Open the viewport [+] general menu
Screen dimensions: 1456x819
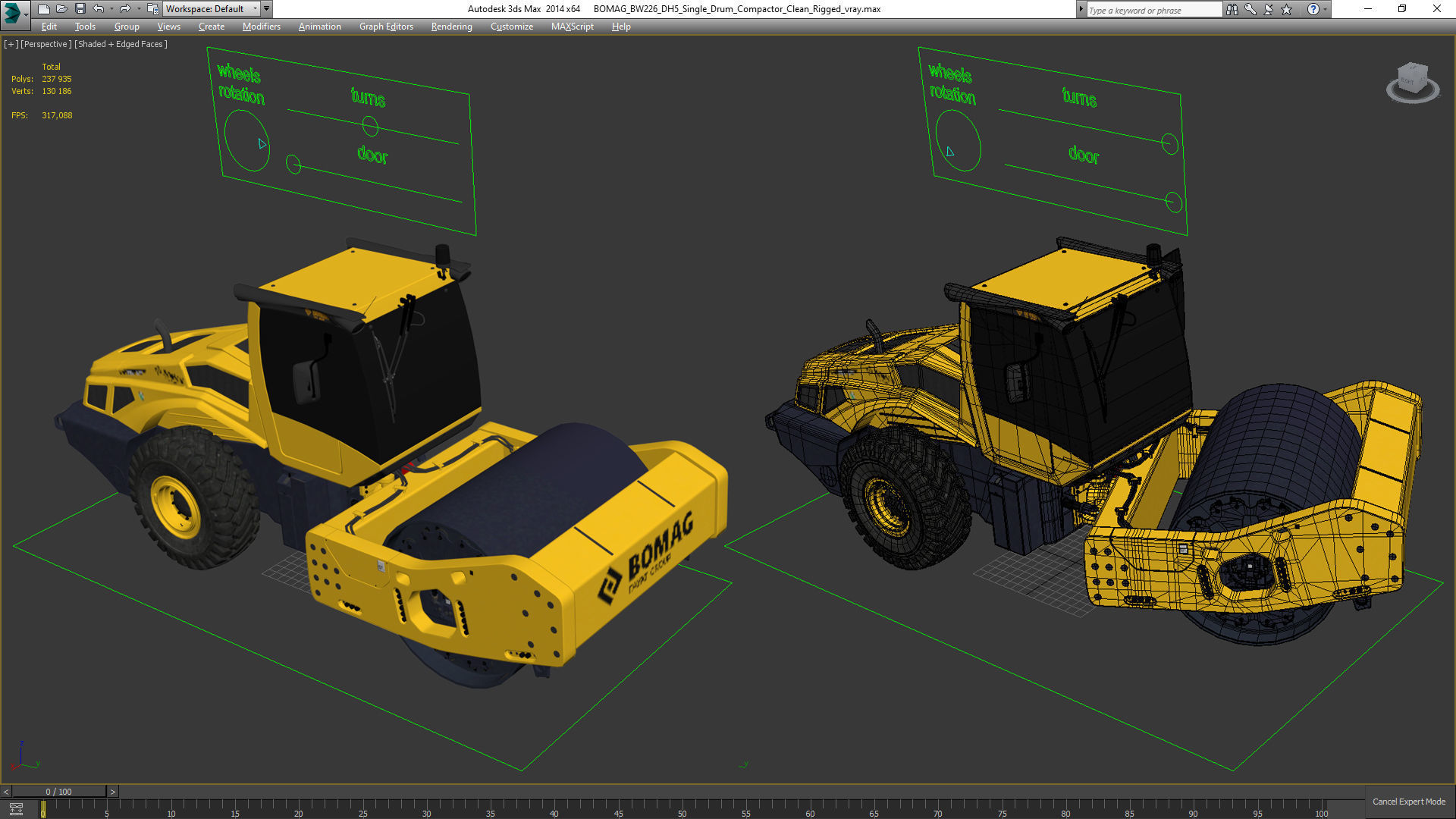tap(11, 44)
